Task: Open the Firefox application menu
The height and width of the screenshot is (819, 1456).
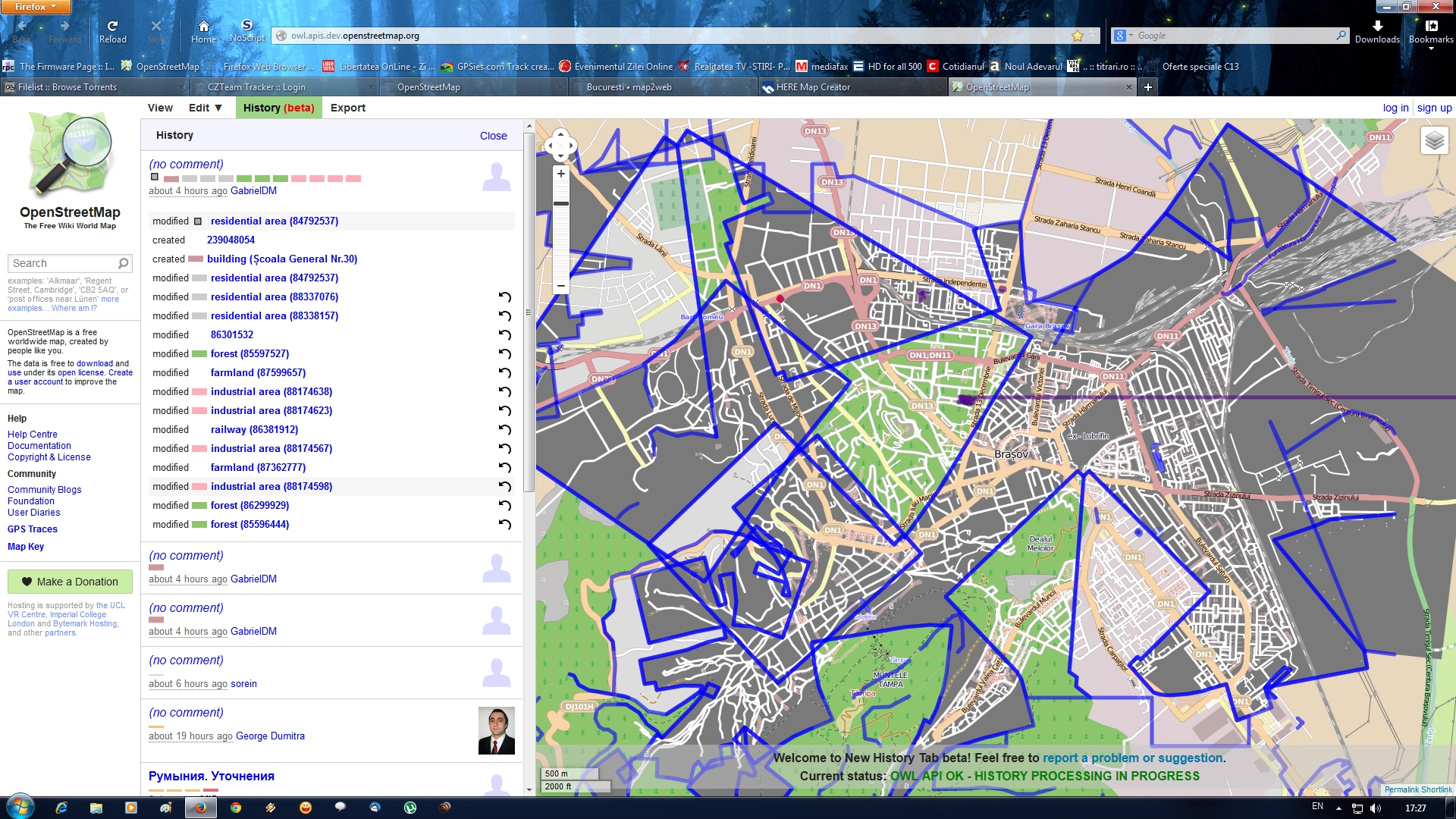Action: coord(36,7)
